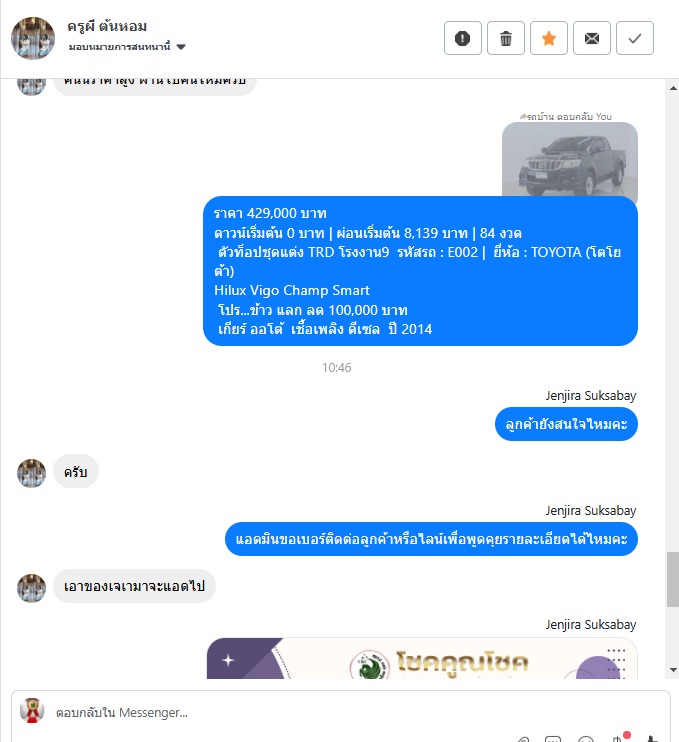Open the pickup truck photo thumbnail
Screen dimensions: 679x742
570,159
